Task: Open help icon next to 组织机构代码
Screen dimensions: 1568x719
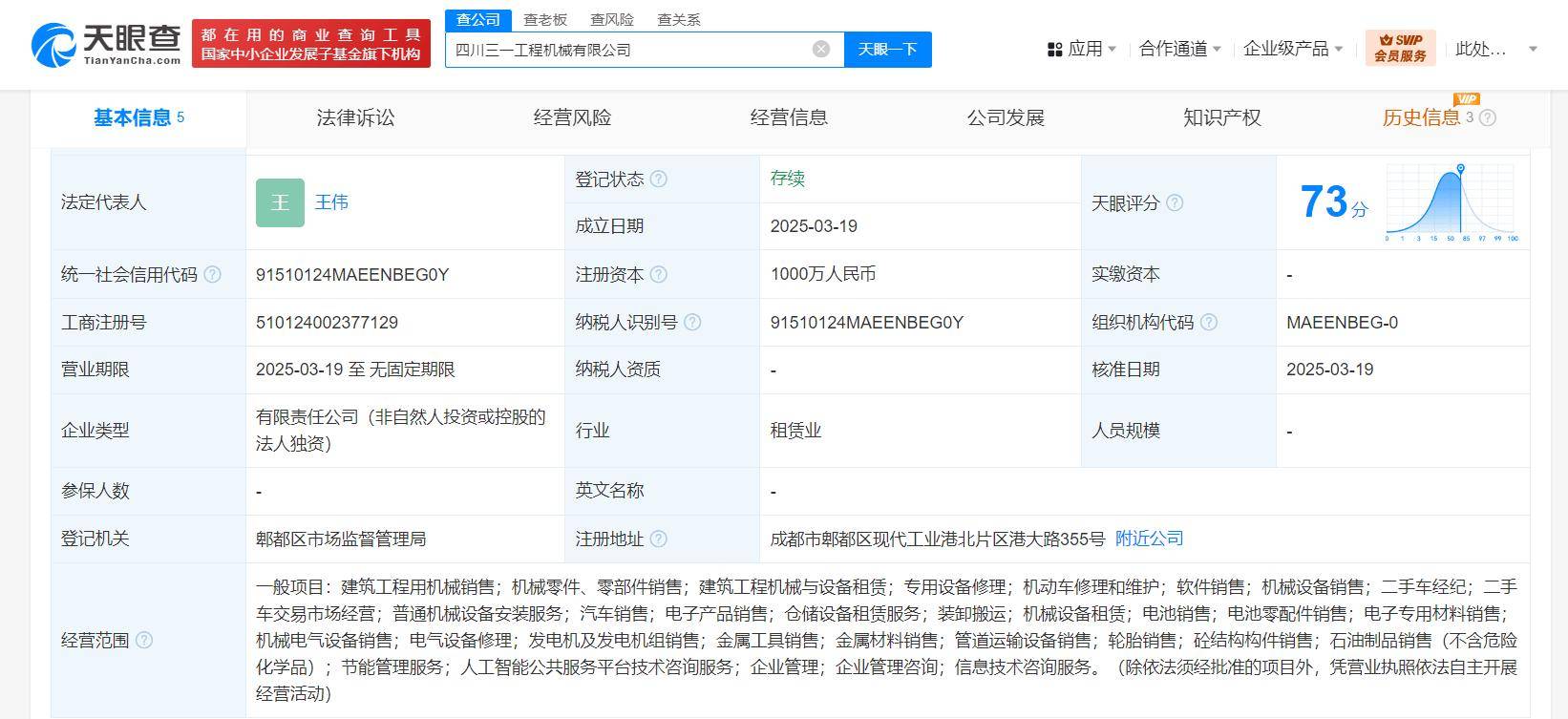Action: click(x=1208, y=322)
